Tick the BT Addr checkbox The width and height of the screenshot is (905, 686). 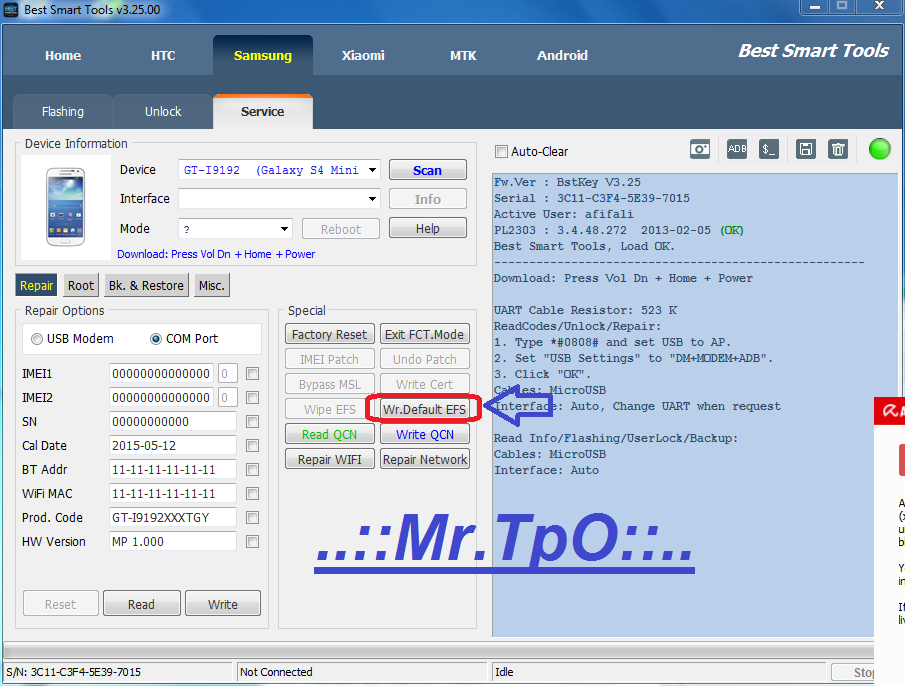(x=252, y=470)
